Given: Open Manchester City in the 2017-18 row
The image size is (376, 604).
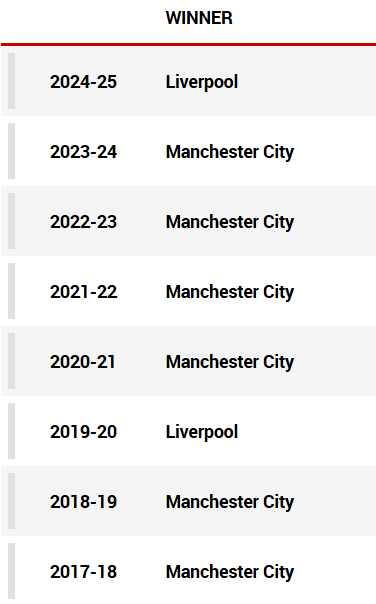Looking at the screenshot, I should 230,573.
